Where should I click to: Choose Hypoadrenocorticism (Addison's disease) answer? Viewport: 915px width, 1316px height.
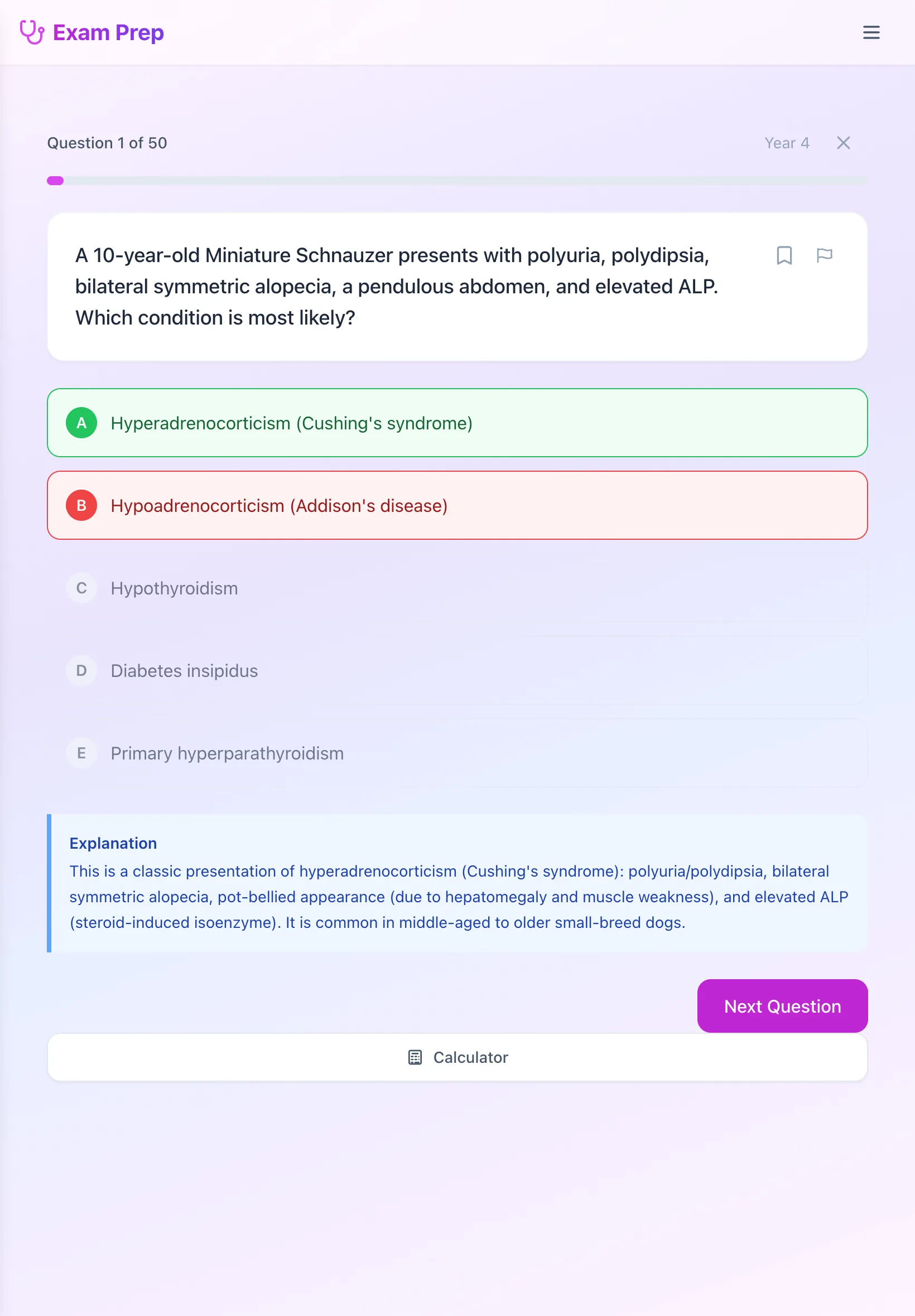click(457, 505)
